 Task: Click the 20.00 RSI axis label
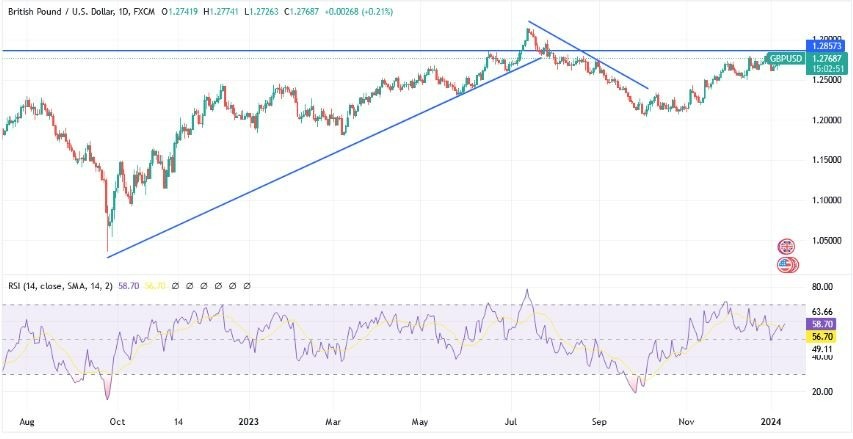[x=821, y=392]
